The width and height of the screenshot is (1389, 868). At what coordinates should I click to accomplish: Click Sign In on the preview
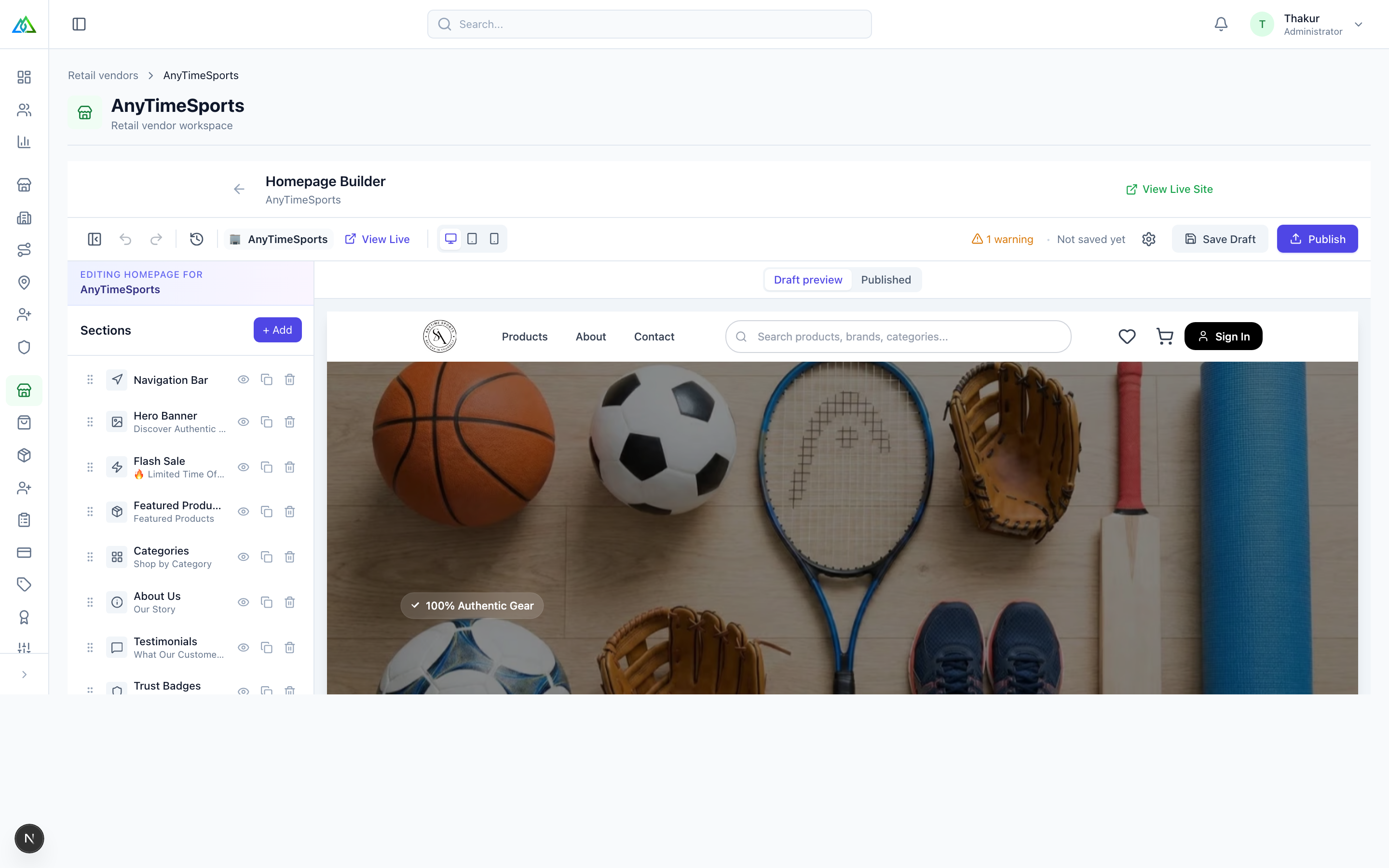tap(1223, 337)
